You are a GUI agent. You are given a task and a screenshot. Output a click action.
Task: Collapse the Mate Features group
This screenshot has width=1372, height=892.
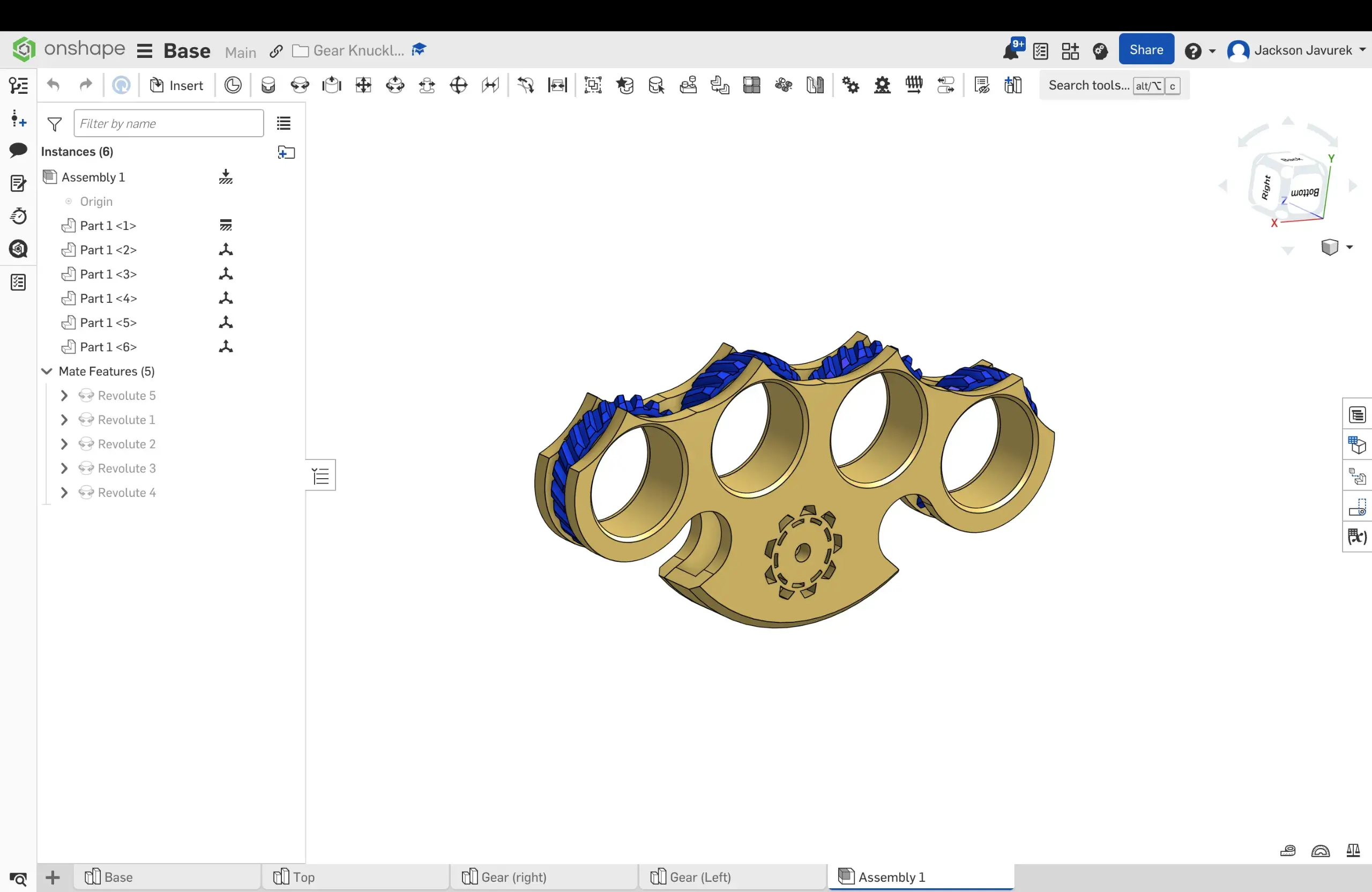[x=47, y=371]
